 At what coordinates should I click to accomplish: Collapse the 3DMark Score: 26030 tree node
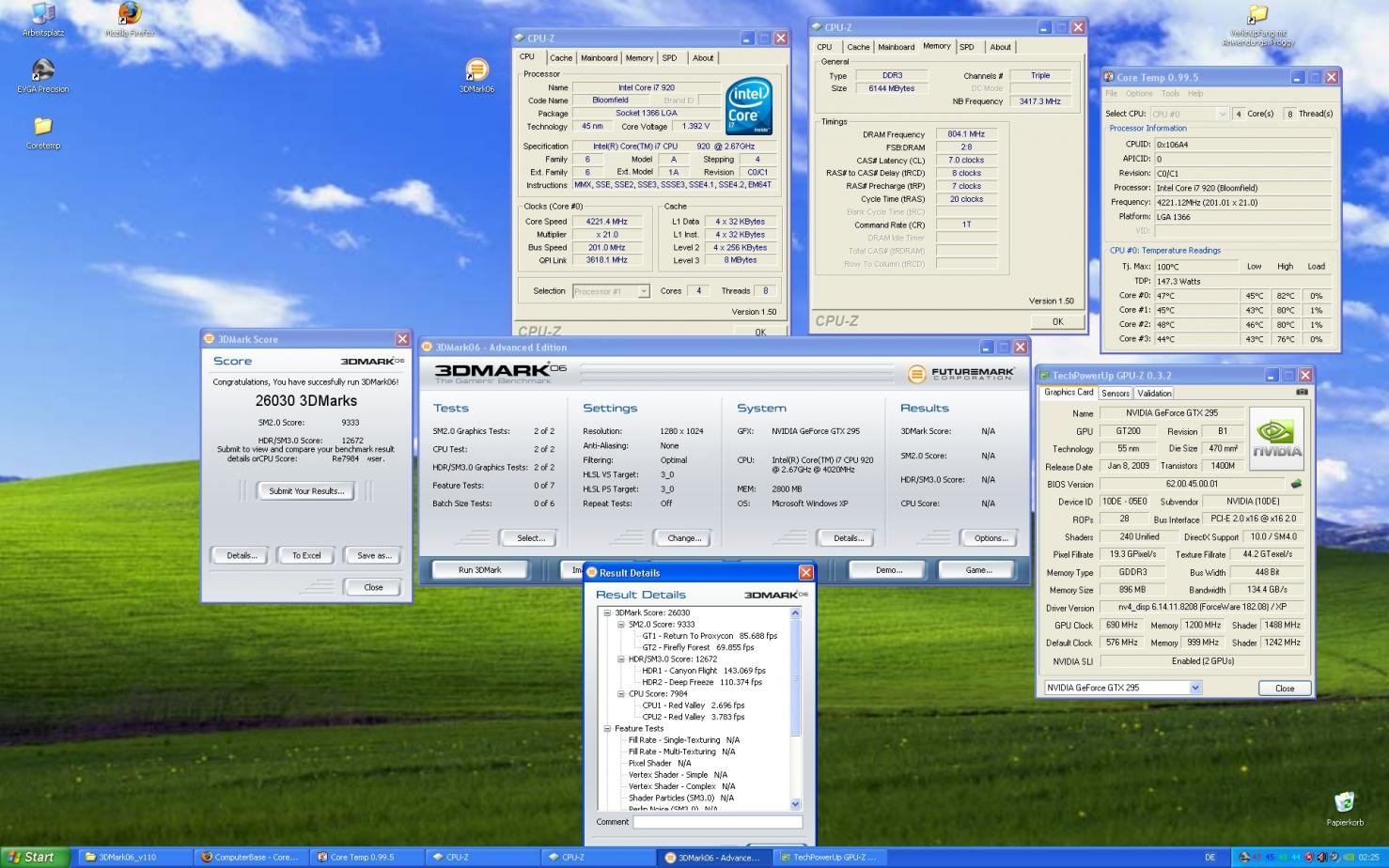point(607,612)
